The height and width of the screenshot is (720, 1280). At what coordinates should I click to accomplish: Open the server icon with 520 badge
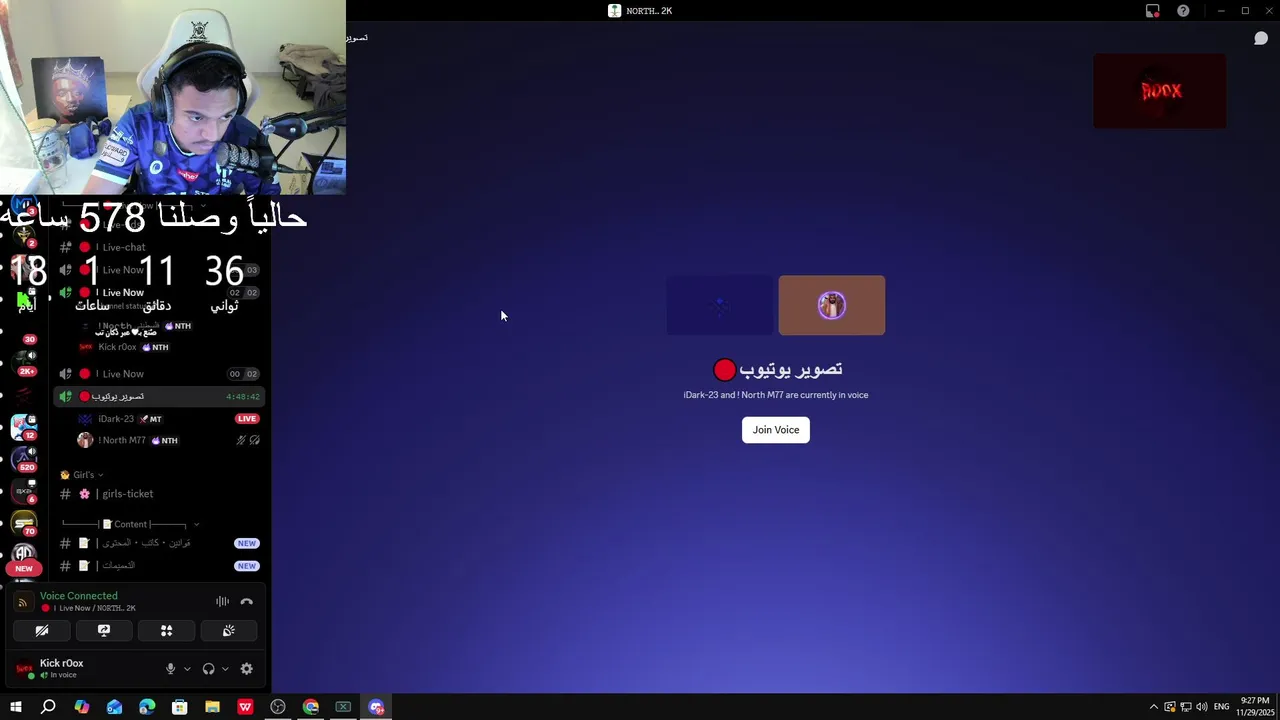click(x=24, y=458)
